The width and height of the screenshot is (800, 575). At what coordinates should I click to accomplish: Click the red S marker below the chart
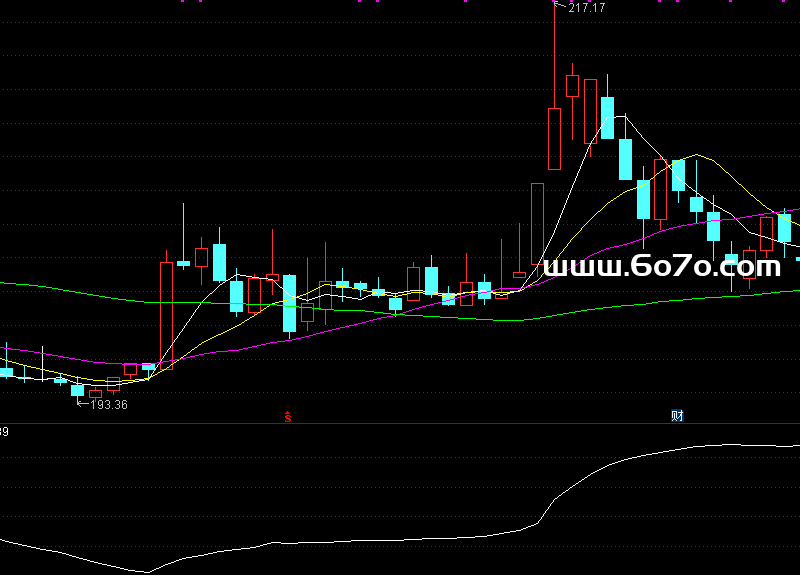point(288,415)
